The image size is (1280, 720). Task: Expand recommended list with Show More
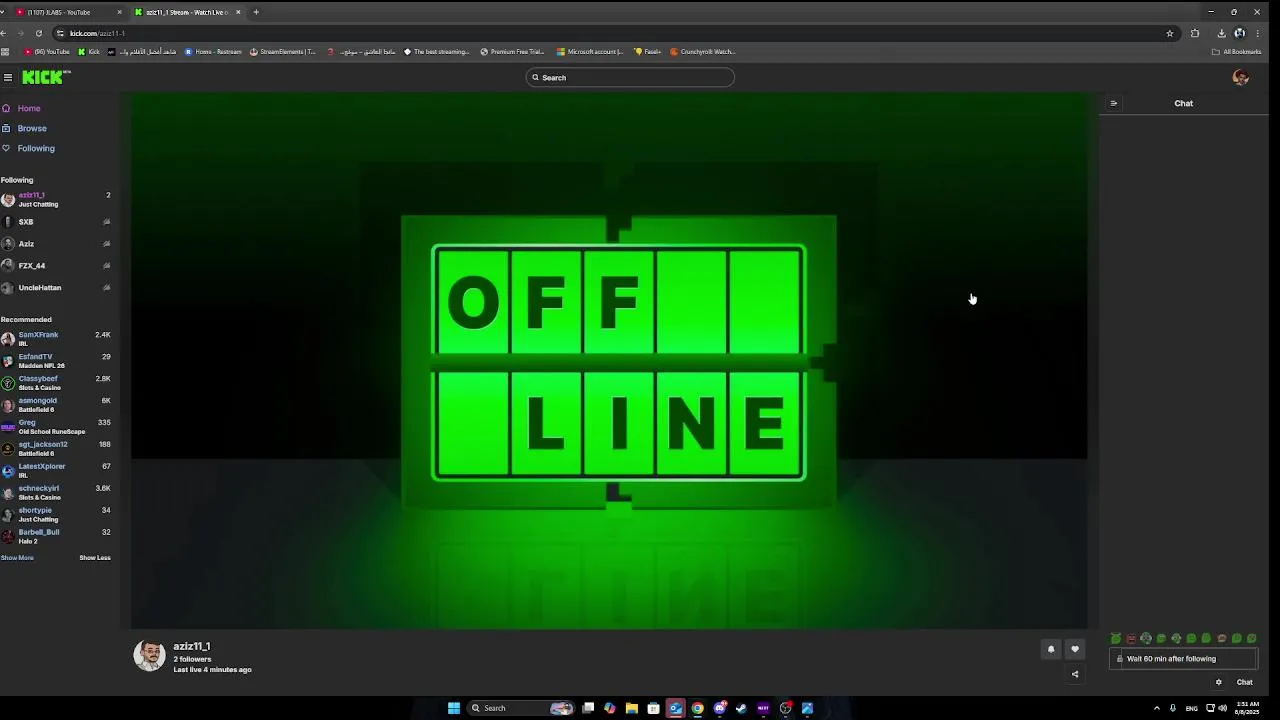[17, 558]
